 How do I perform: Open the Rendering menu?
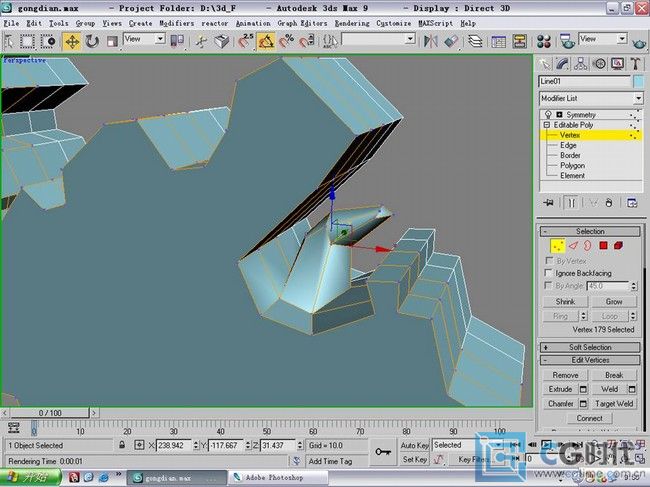[351, 22]
